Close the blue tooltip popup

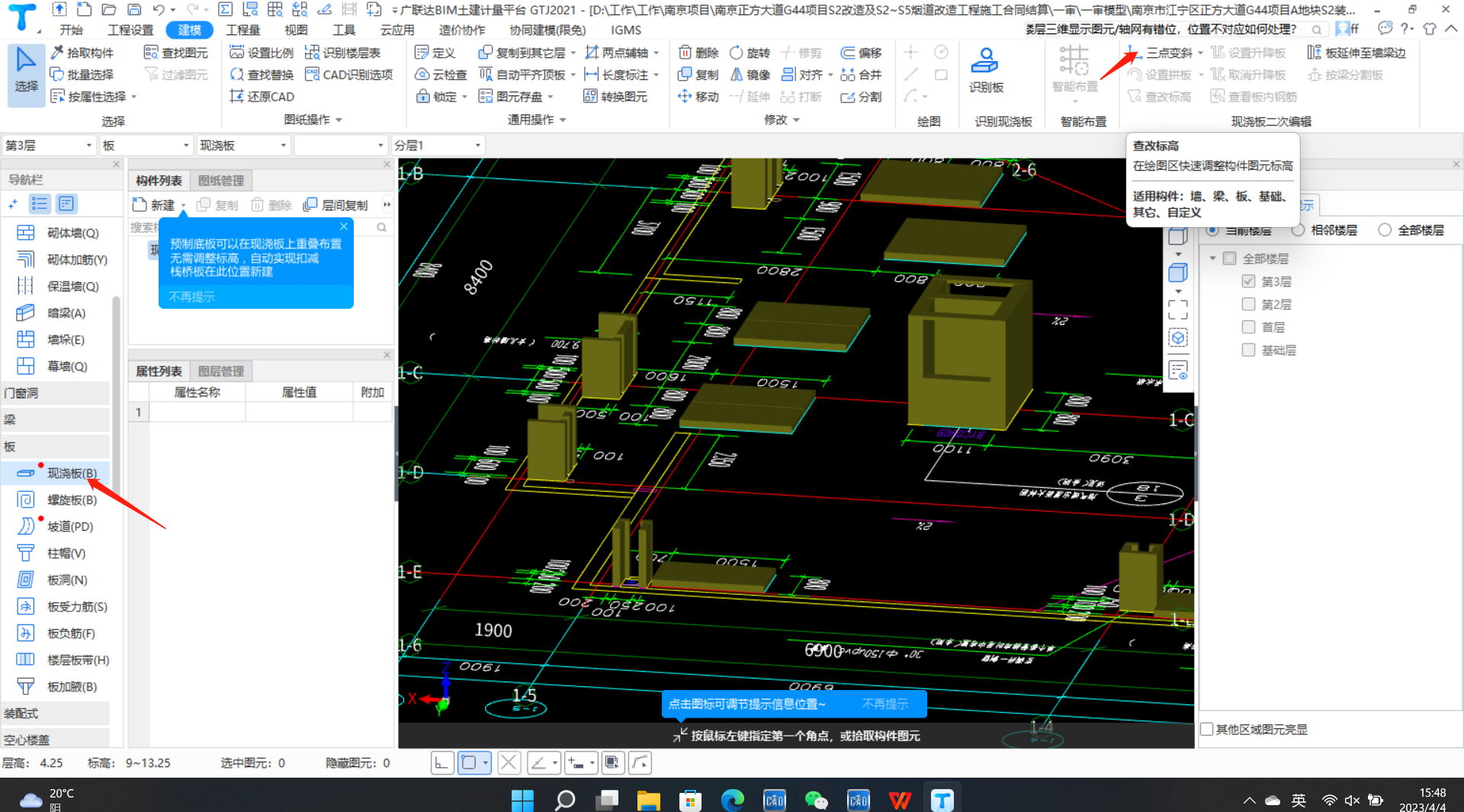pos(344,226)
